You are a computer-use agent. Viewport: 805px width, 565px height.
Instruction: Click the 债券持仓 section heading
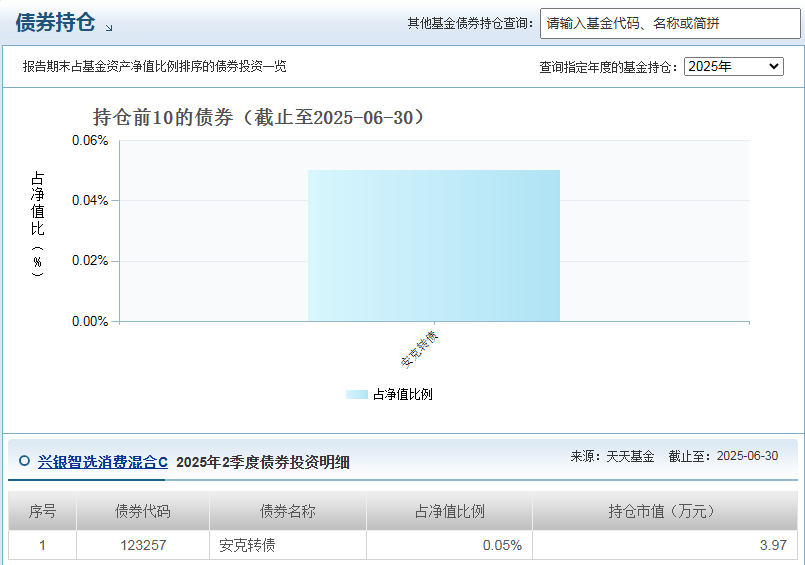(55, 22)
